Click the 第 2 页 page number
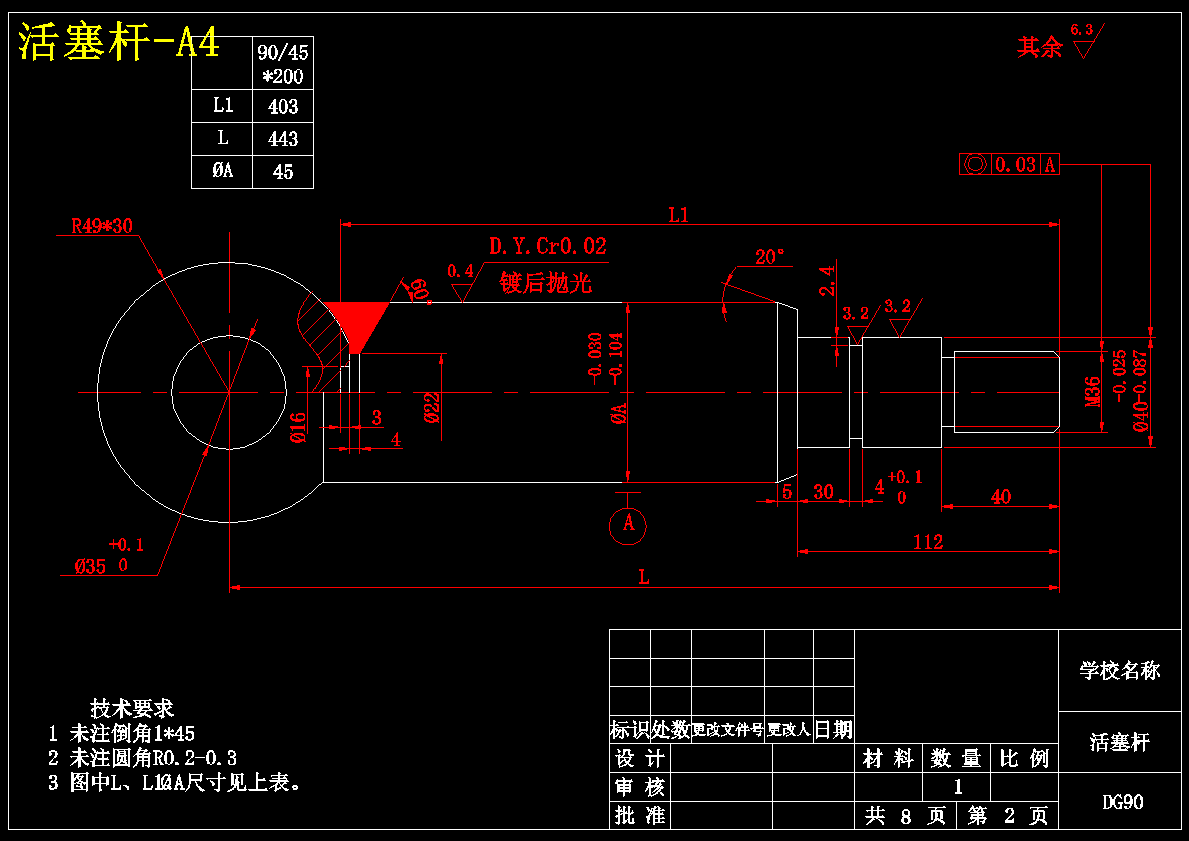Image resolution: width=1189 pixels, height=841 pixels. coord(1008,816)
